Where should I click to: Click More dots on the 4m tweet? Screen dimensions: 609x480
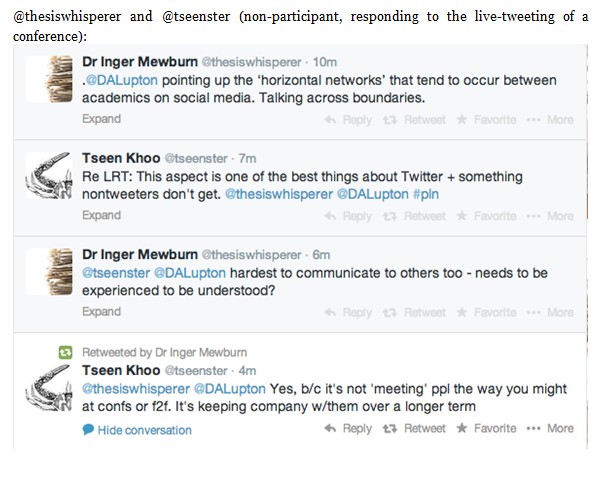click(533, 428)
